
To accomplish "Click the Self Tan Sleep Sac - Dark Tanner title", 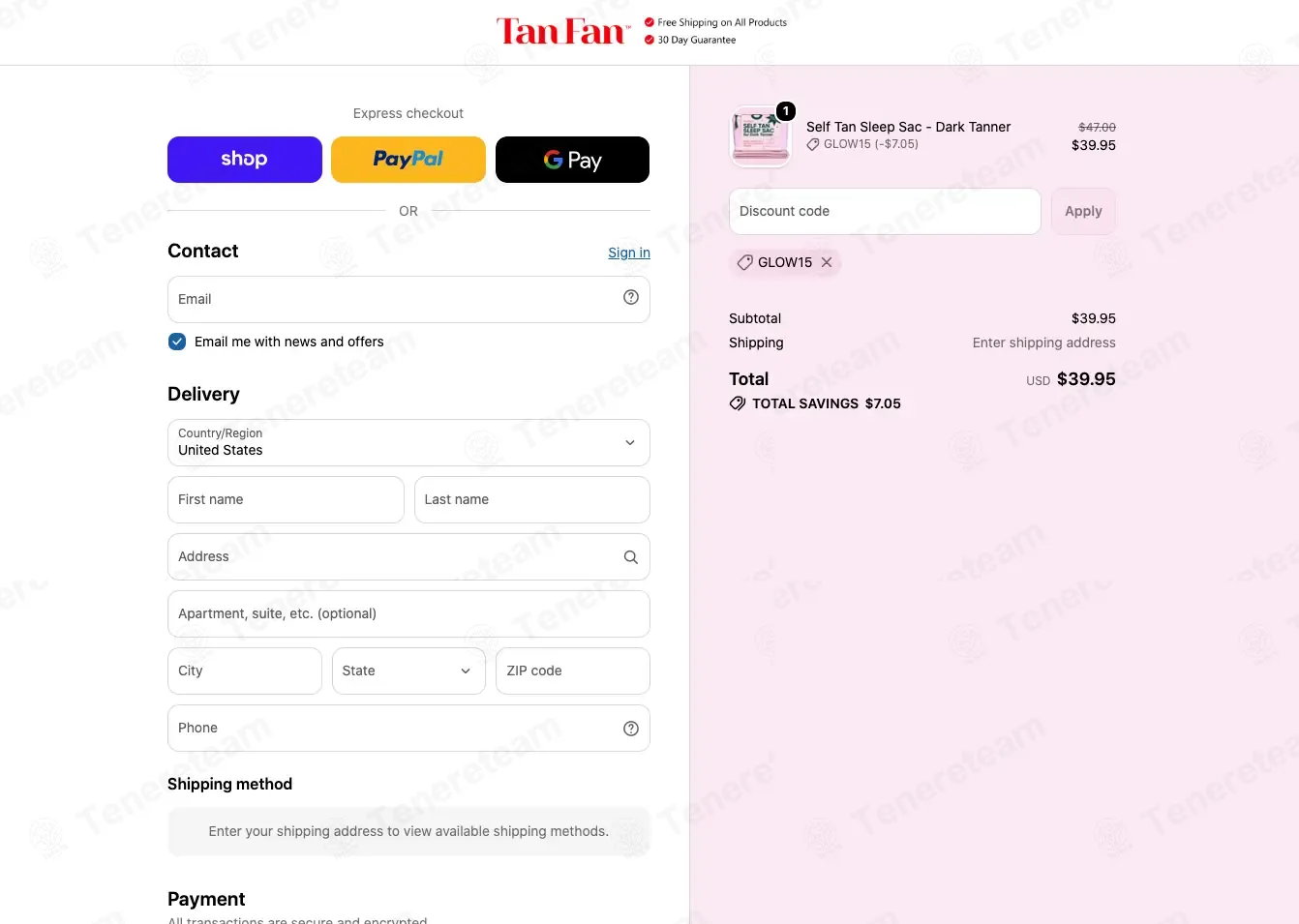I will [x=908, y=127].
